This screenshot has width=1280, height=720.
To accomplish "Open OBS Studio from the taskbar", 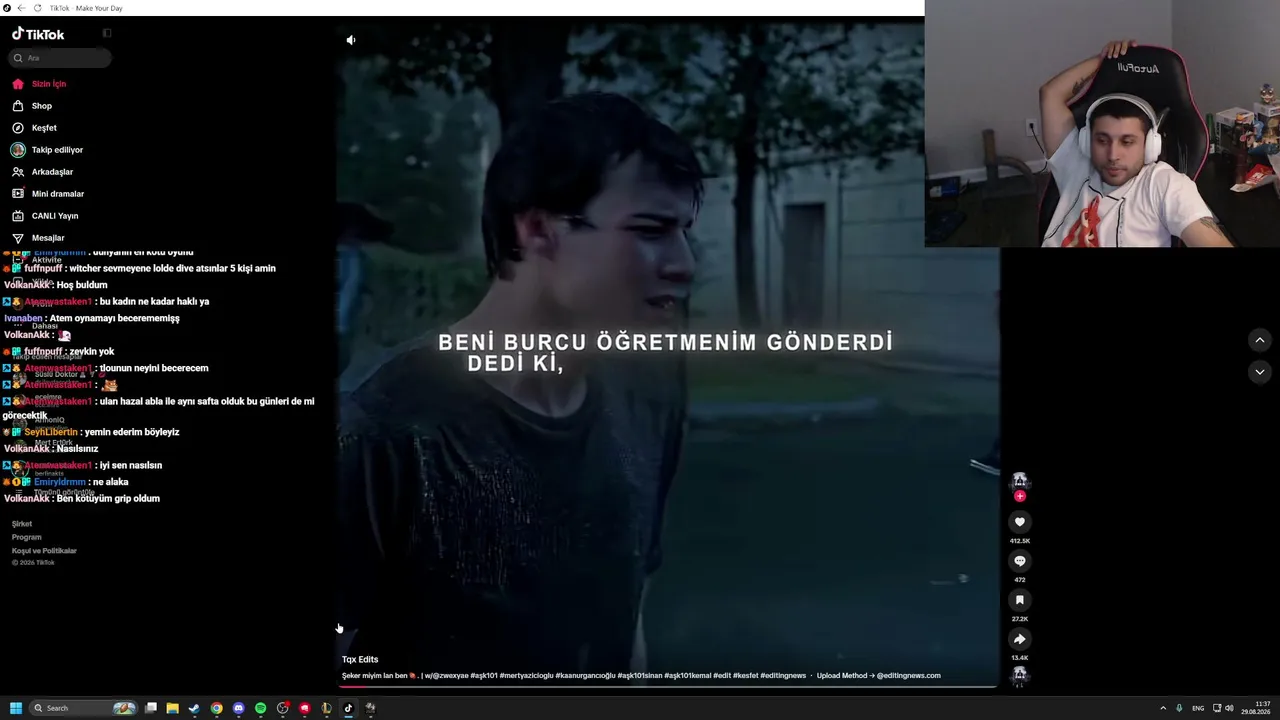I will click(283, 708).
